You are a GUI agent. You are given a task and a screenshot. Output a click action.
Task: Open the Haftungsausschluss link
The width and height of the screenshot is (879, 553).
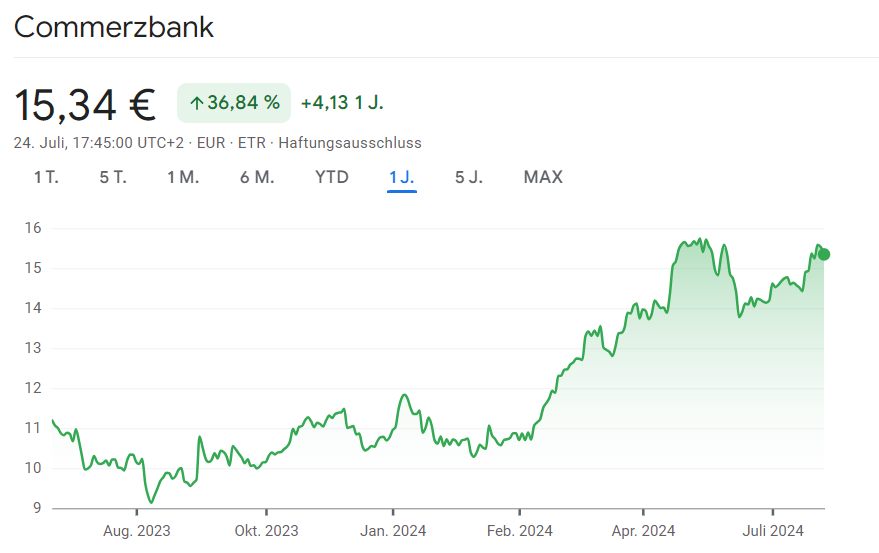click(x=350, y=143)
